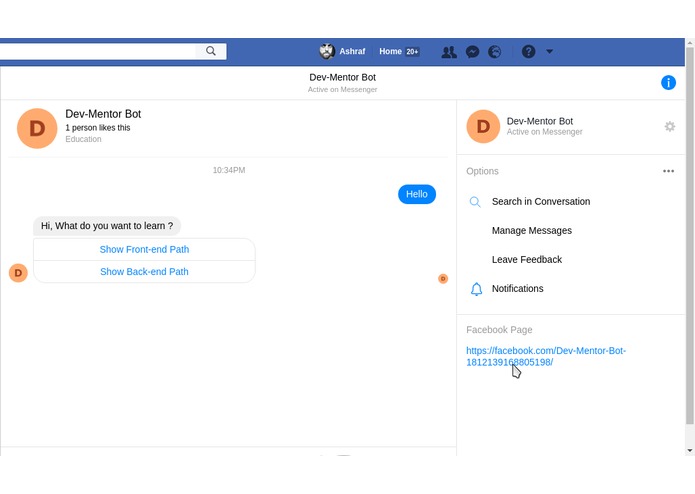The image size is (695, 494).
Task: Click the centered Dev-Mentor Bot conversation title
Action: tap(342, 77)
